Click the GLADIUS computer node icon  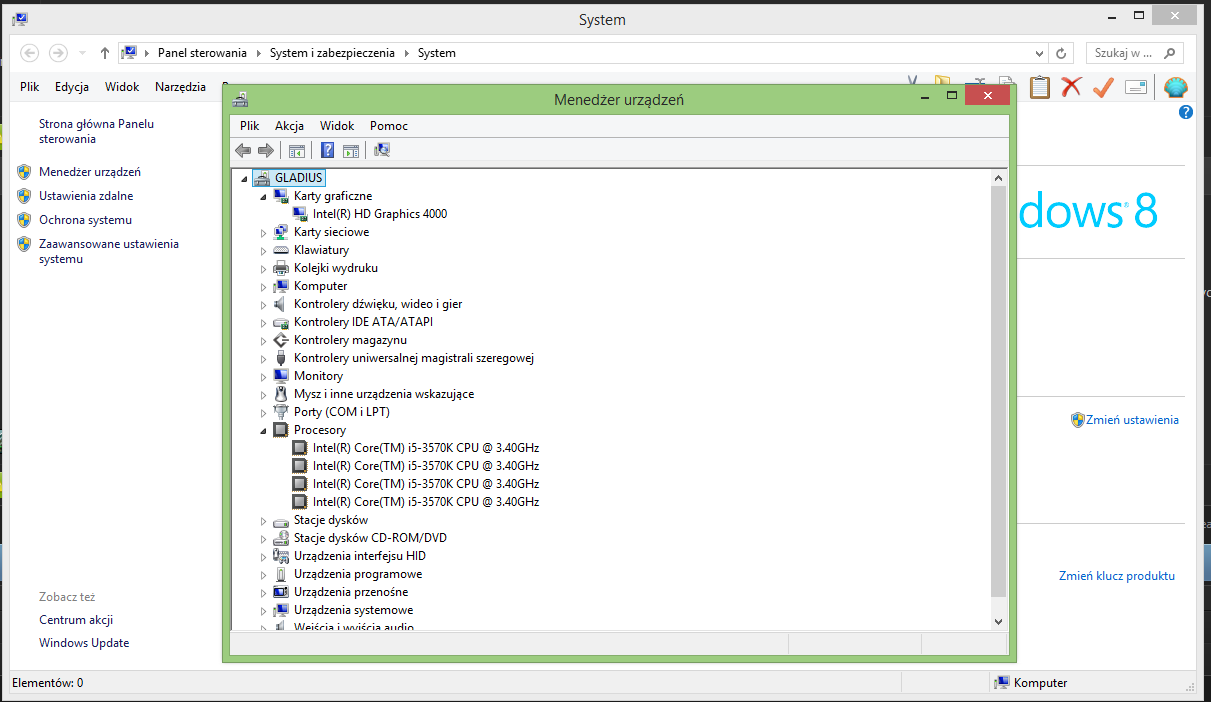tap(262, 178)
